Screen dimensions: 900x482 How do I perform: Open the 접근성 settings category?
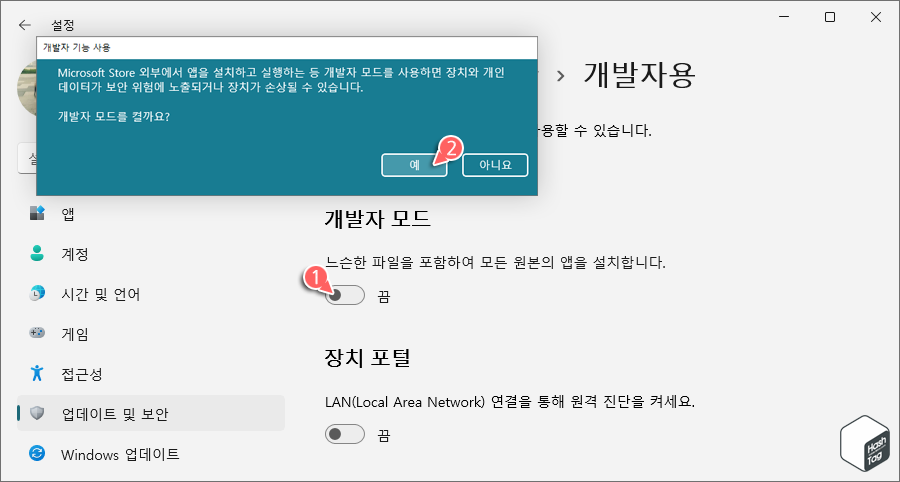pyautogui.click(x=151, y=374)
